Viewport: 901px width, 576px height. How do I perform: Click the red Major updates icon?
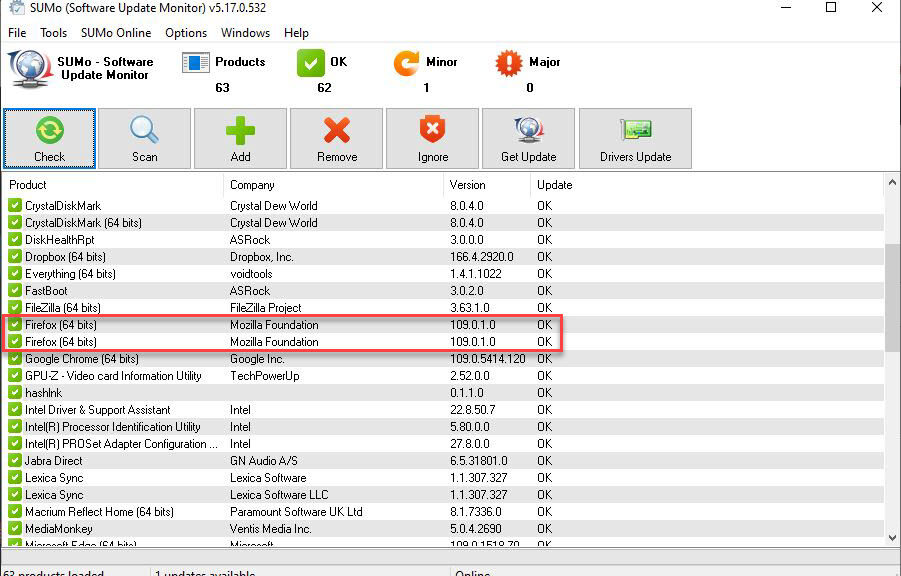pos(509,63)
